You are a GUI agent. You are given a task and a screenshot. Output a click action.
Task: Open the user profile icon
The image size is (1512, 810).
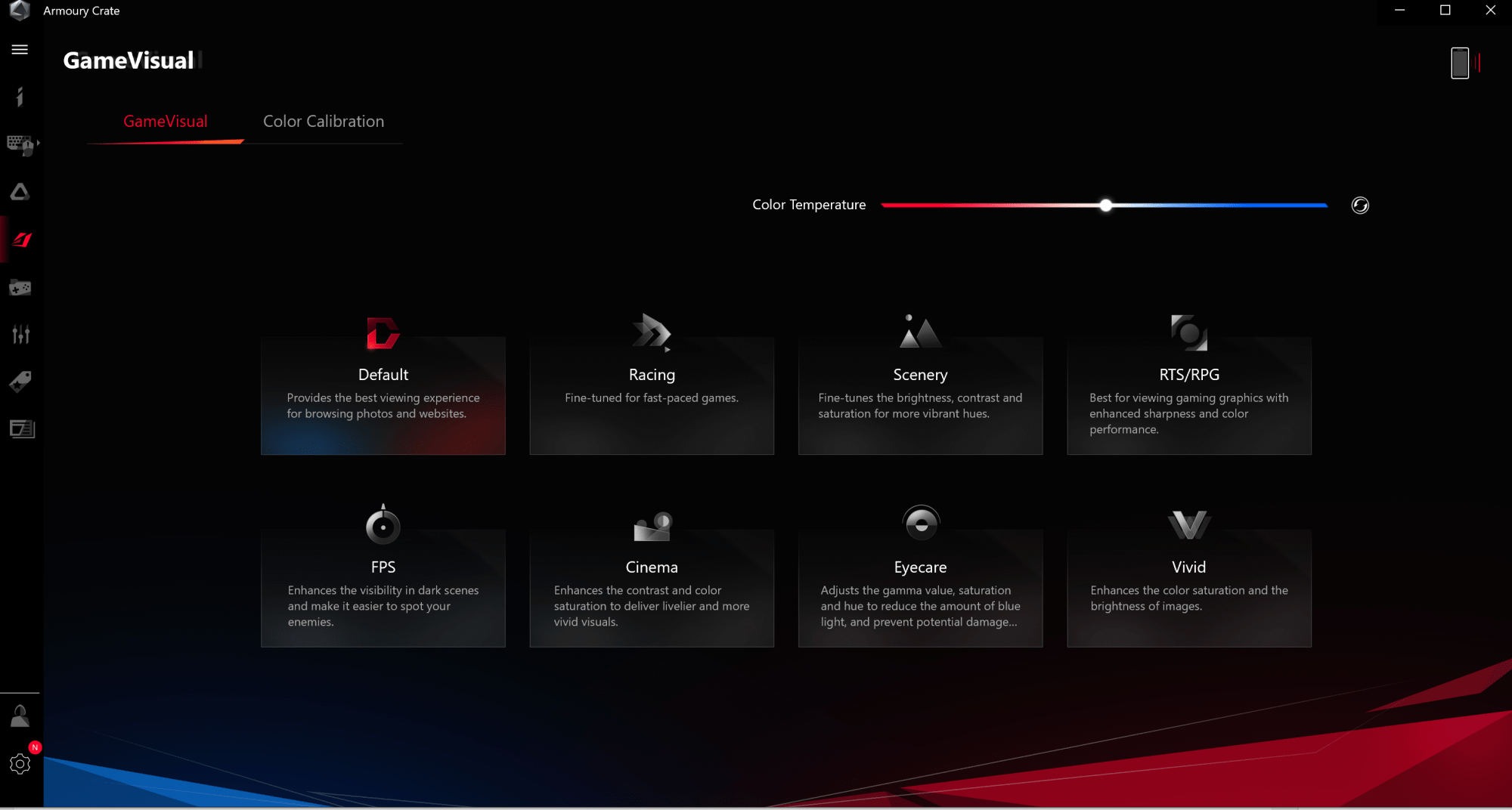(x=20, y=716)
